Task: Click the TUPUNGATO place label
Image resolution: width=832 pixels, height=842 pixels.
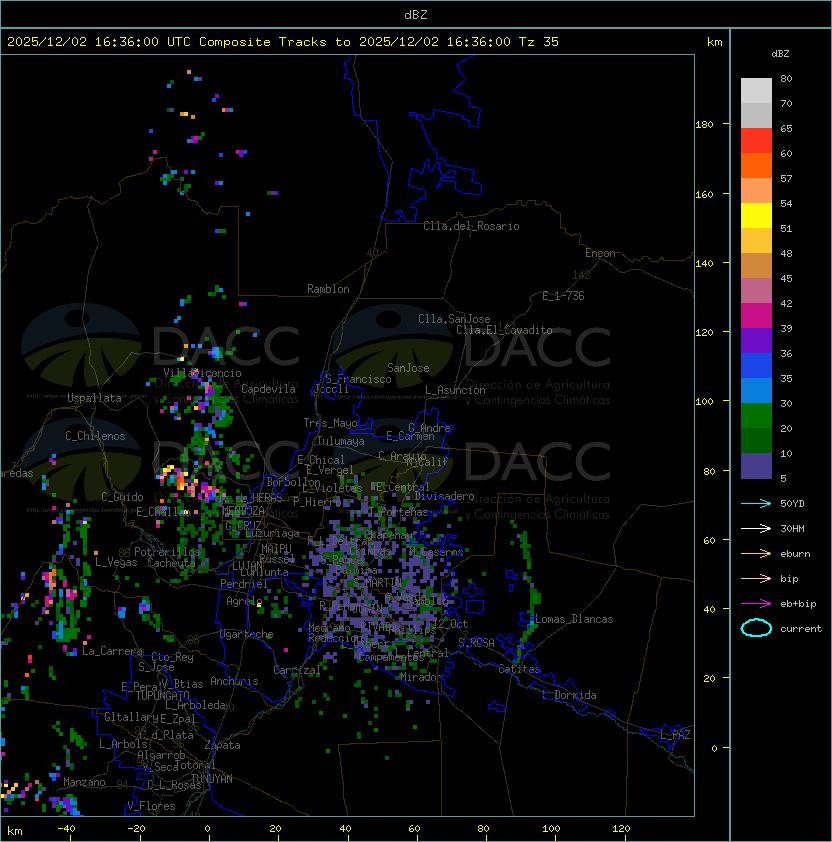Action: click(162, 695)
